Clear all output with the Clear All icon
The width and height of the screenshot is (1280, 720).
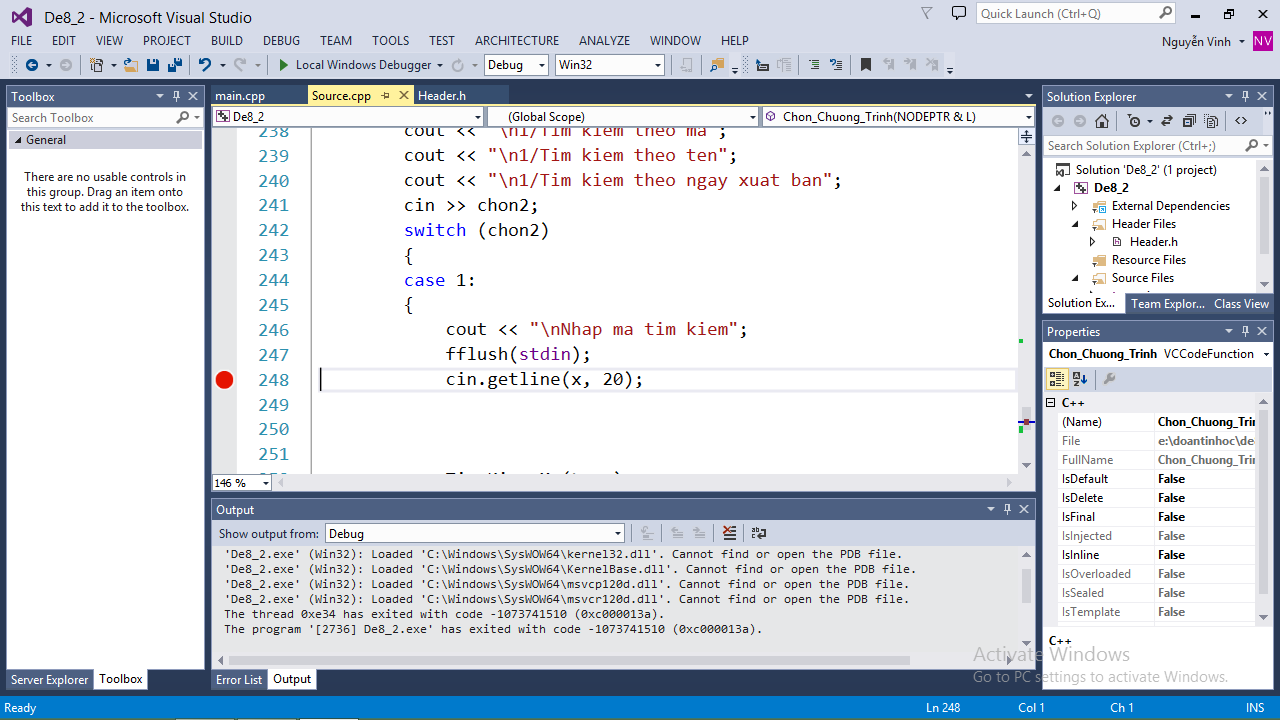point(729,533)
